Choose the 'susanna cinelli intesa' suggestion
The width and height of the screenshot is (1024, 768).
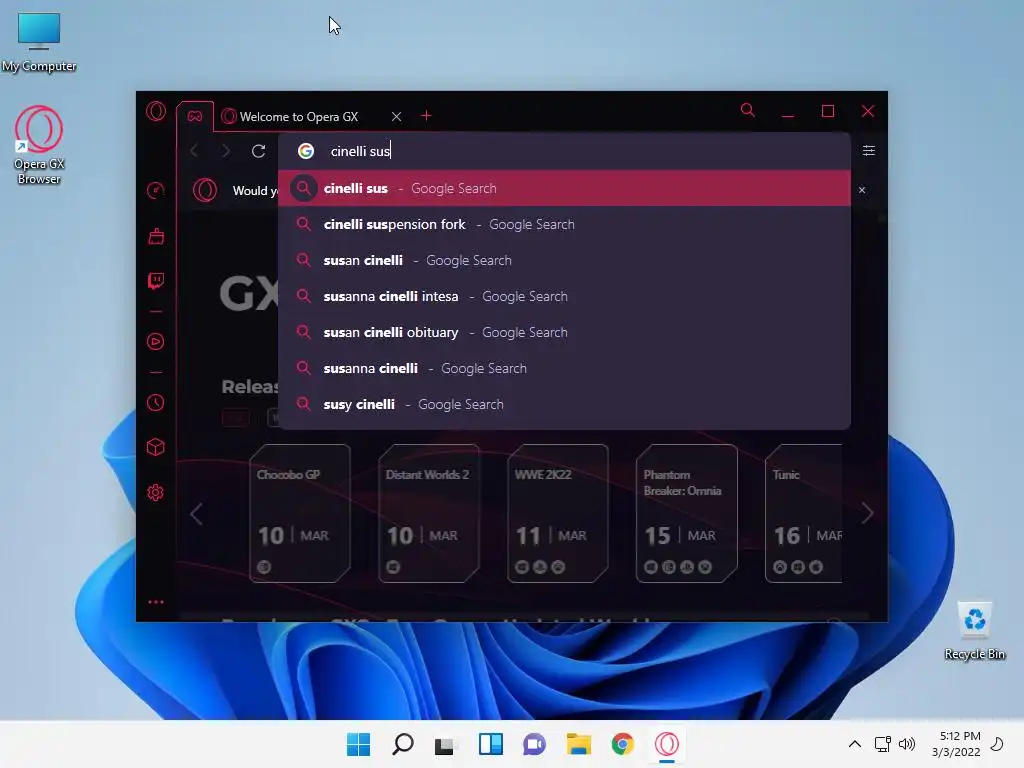(564, 296)
